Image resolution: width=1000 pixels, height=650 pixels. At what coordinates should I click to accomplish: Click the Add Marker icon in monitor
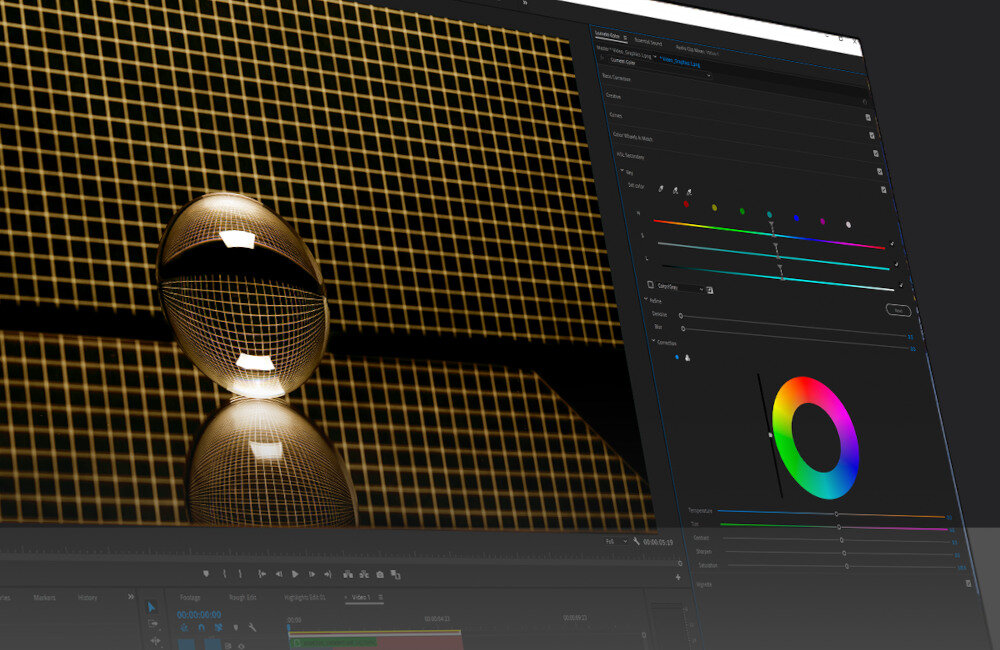[206, 574]
